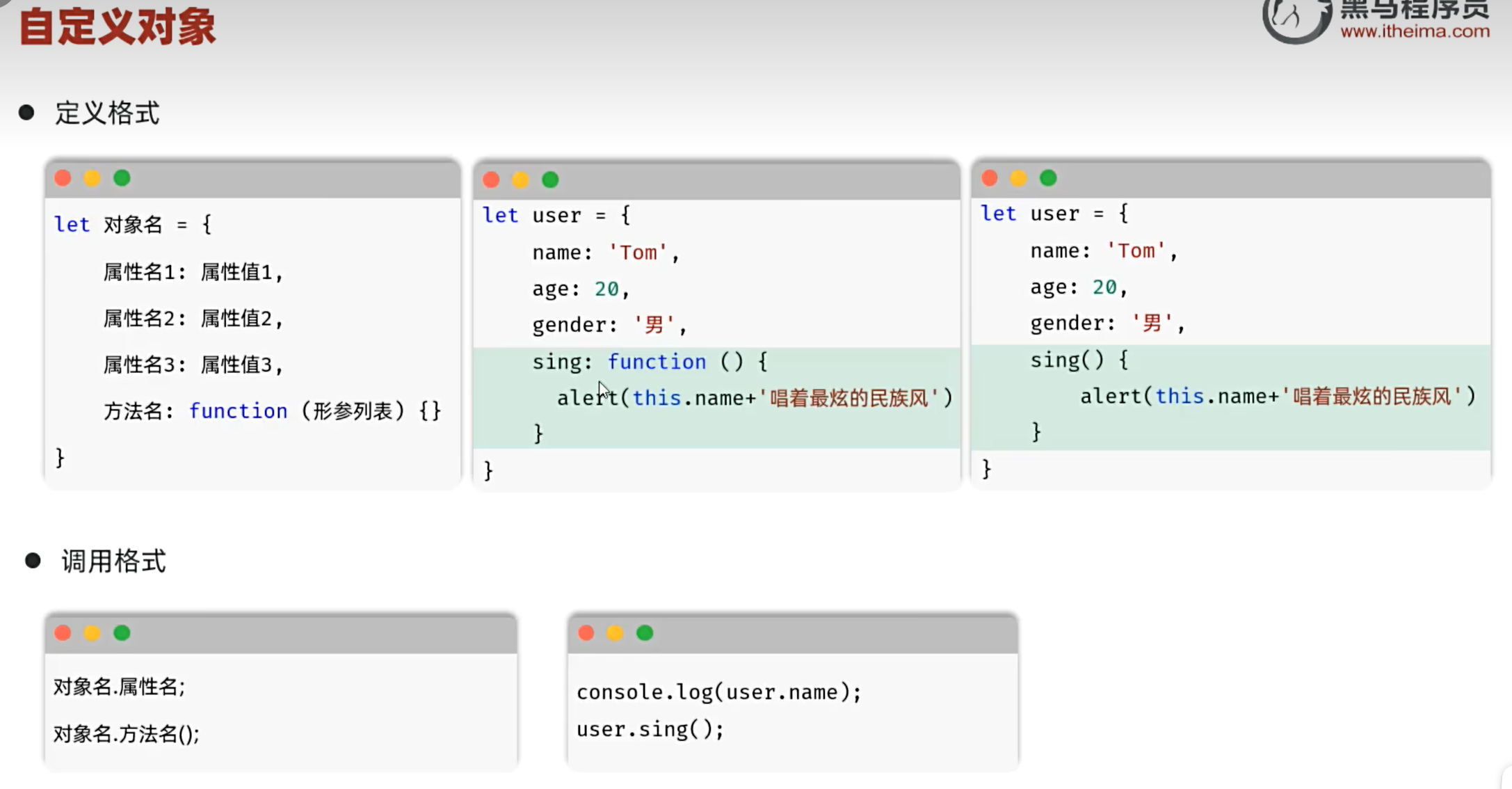Screen dimensions: 1512x789
Task: Click red dot in 对象名.属性名 window
Action: tap(63, 633)
